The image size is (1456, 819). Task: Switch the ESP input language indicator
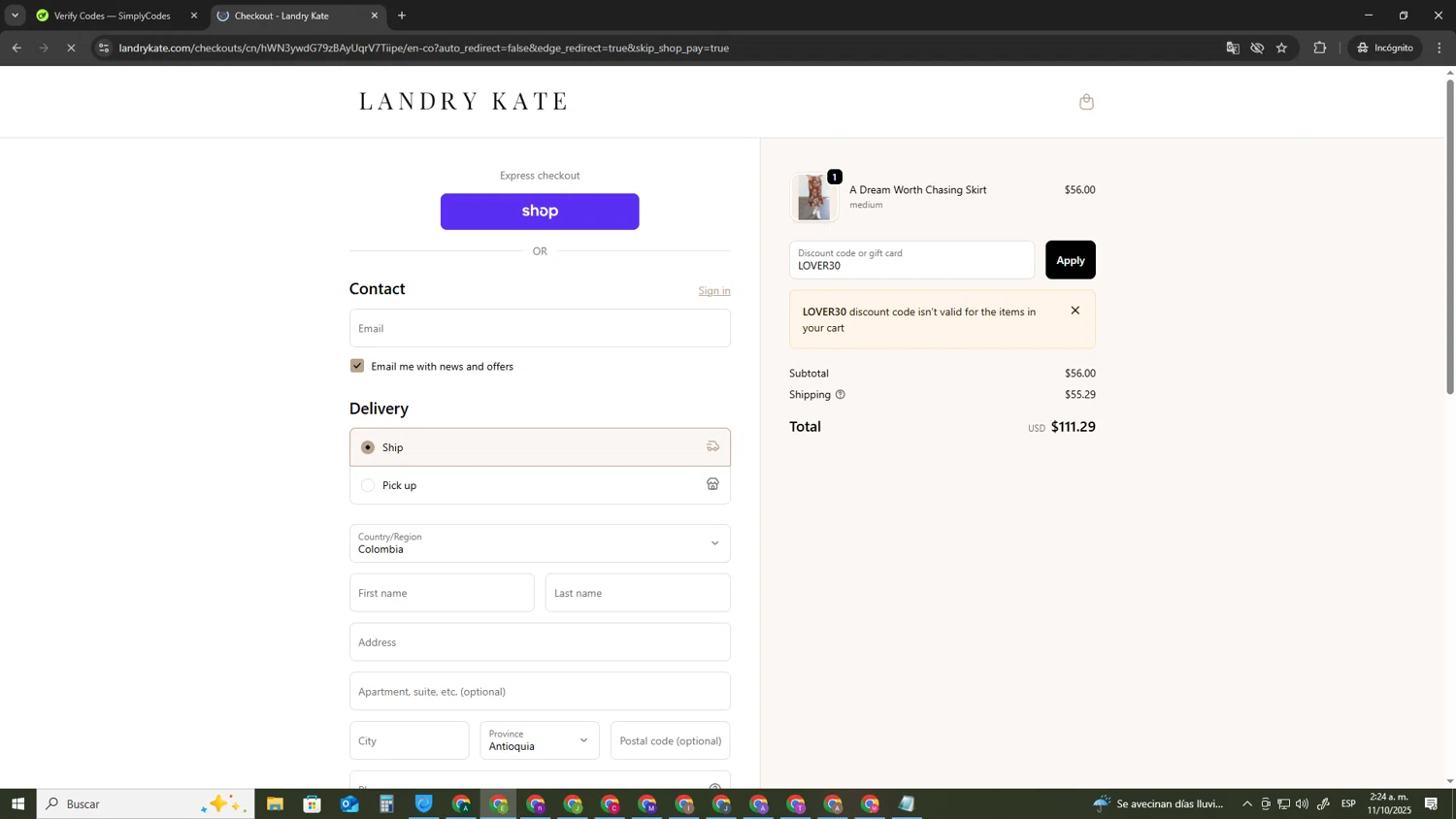[x=1348, y=803]
